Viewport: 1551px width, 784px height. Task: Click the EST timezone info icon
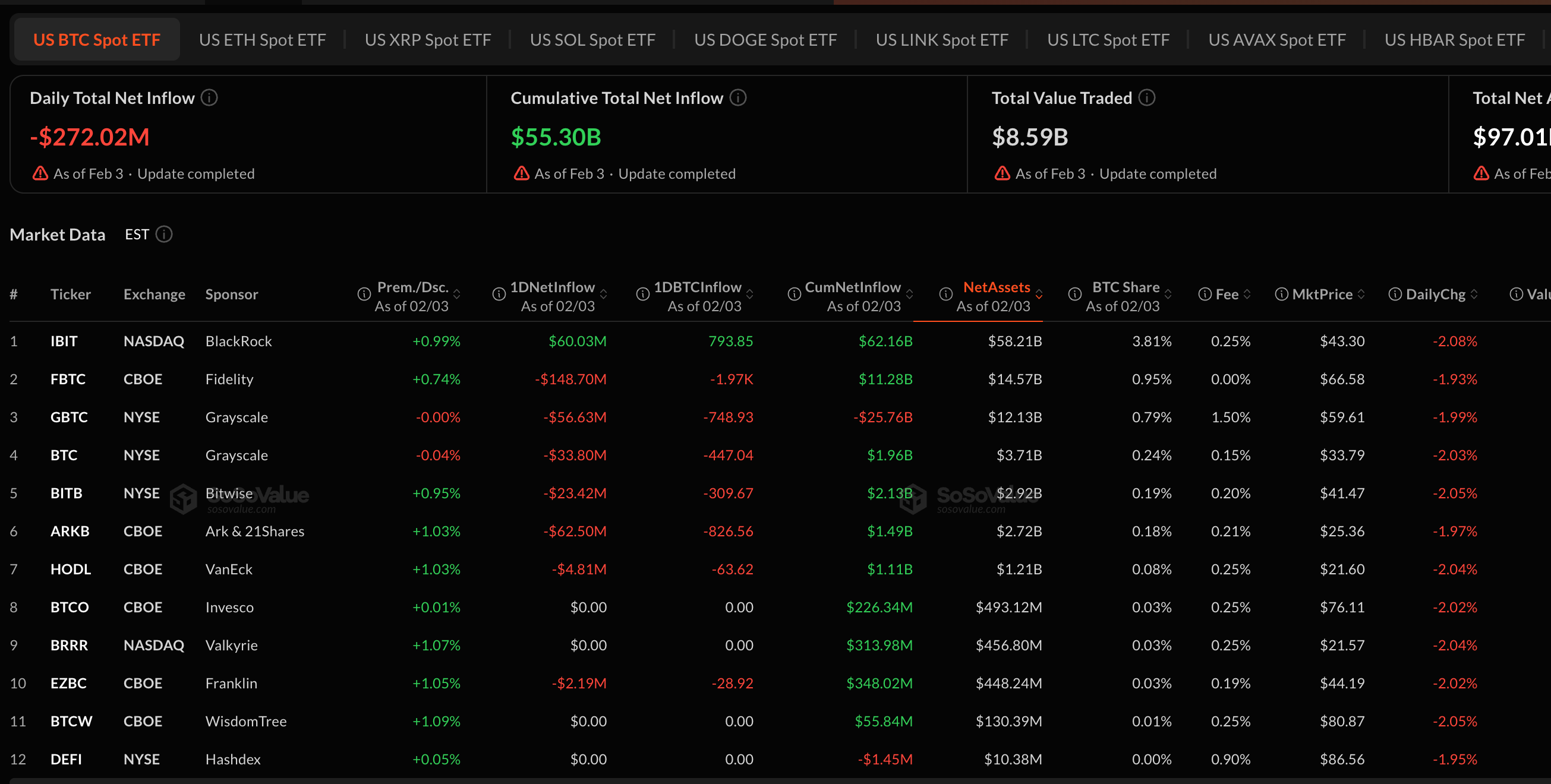tap(164, 234)
